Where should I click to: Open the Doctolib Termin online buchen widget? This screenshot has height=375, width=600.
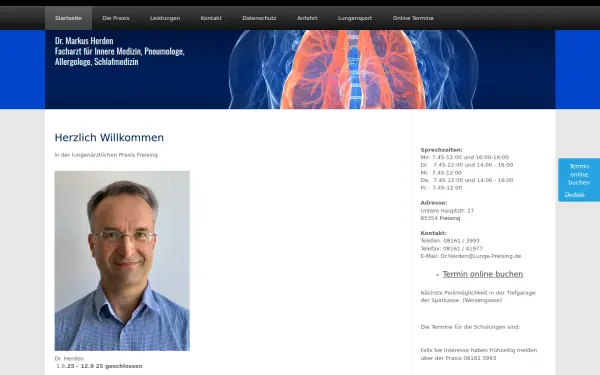(x=579, y=180)
